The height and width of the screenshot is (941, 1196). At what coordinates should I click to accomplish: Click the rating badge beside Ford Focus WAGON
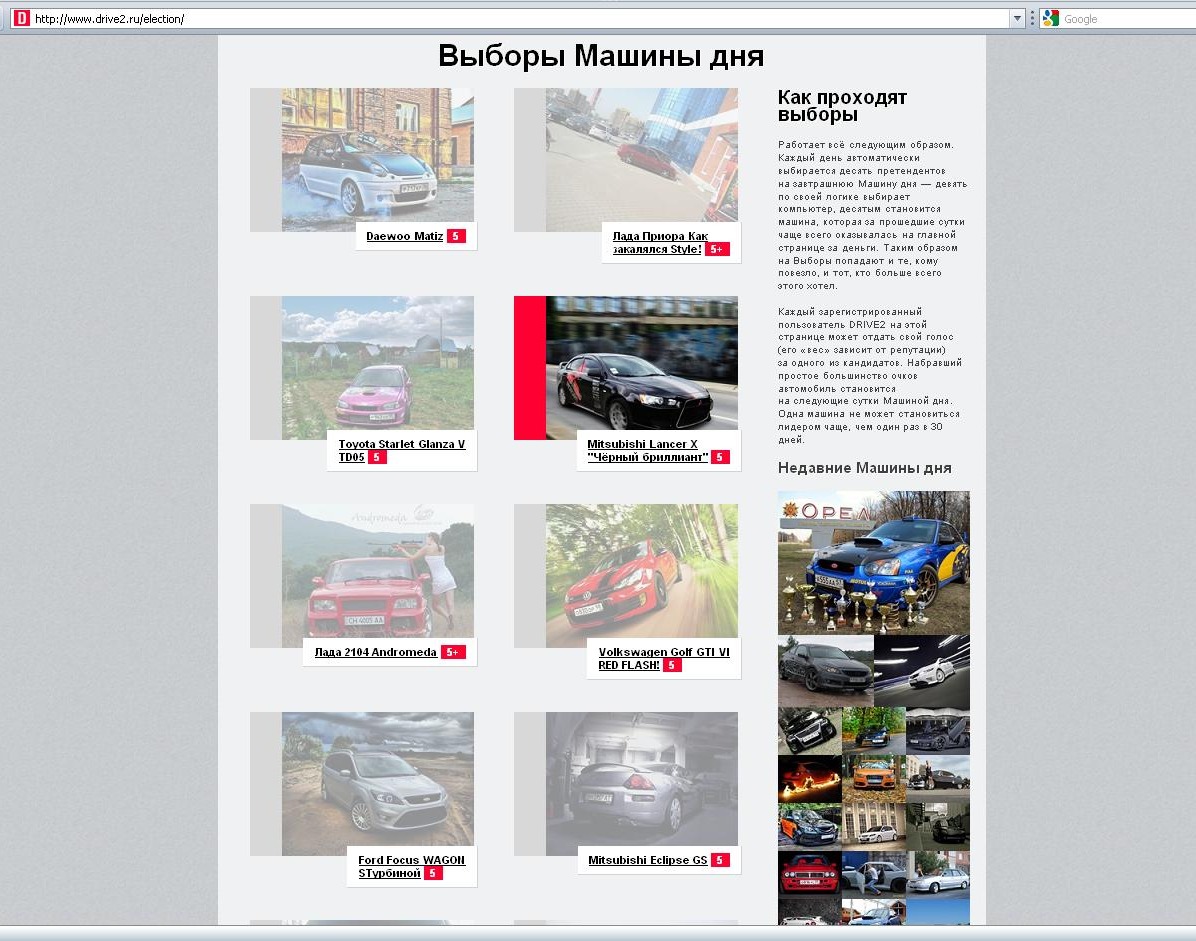[x=433, y=873]
